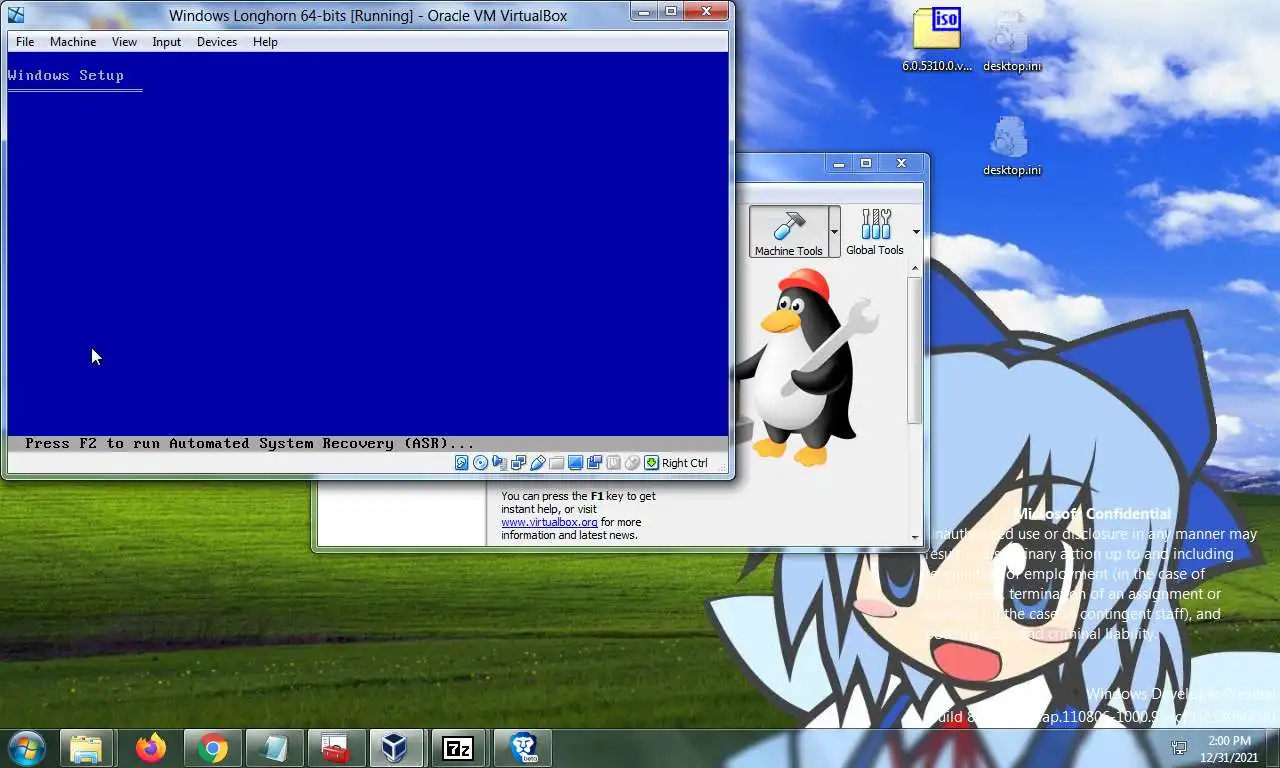Select Machine Tools in VirtualBox Manager
The width and height of the screenshot is (1280, 768).
pos(789,232)
